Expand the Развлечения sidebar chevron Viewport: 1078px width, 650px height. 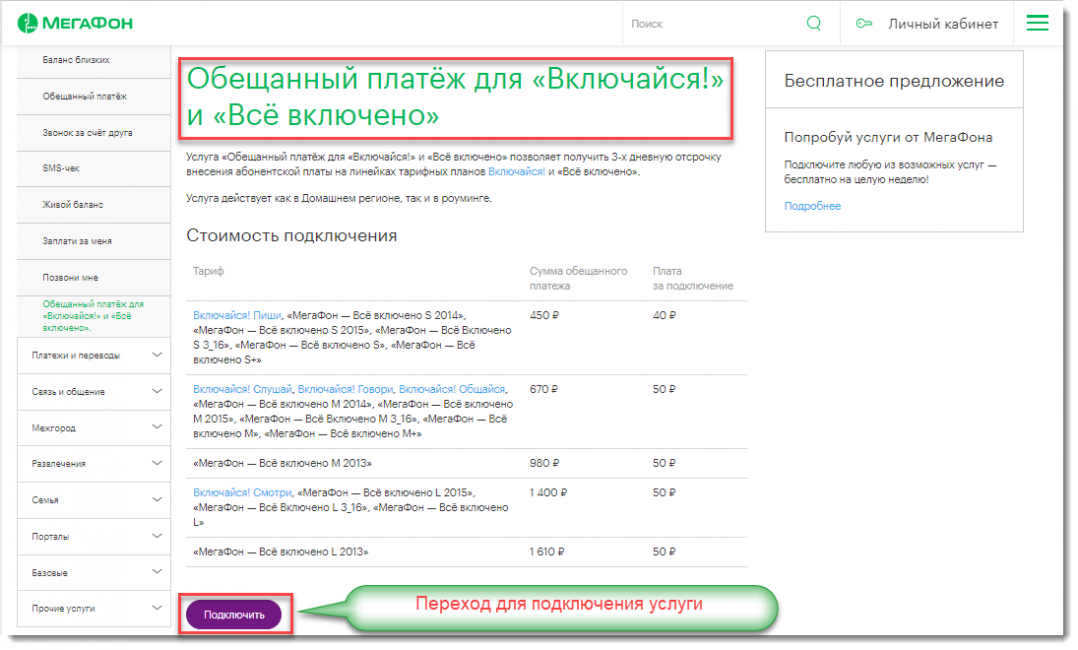(157, 463)
